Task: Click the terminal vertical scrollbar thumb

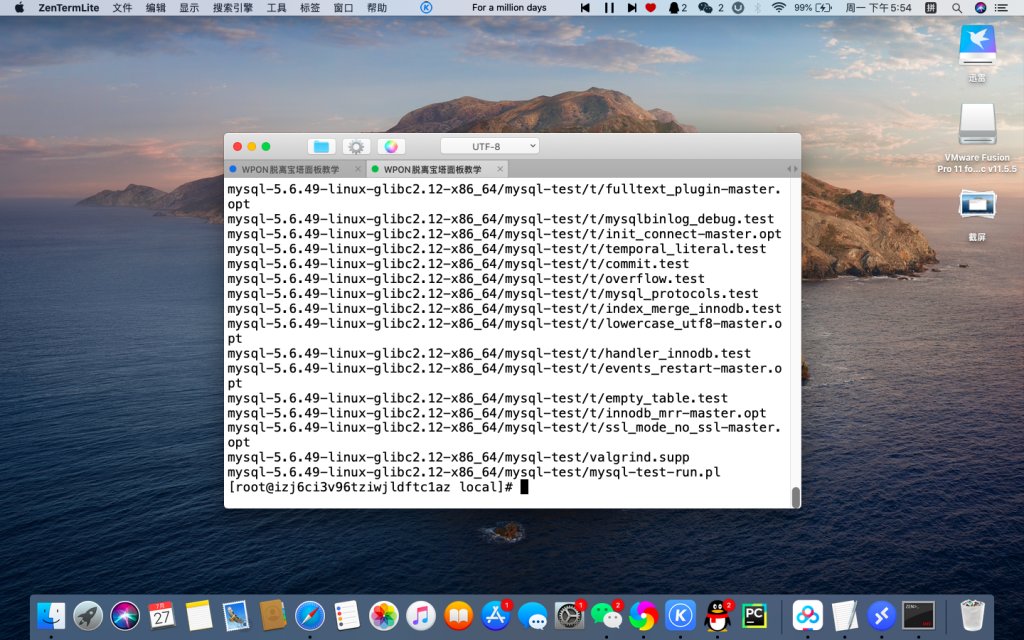Action: click(795, 497)
